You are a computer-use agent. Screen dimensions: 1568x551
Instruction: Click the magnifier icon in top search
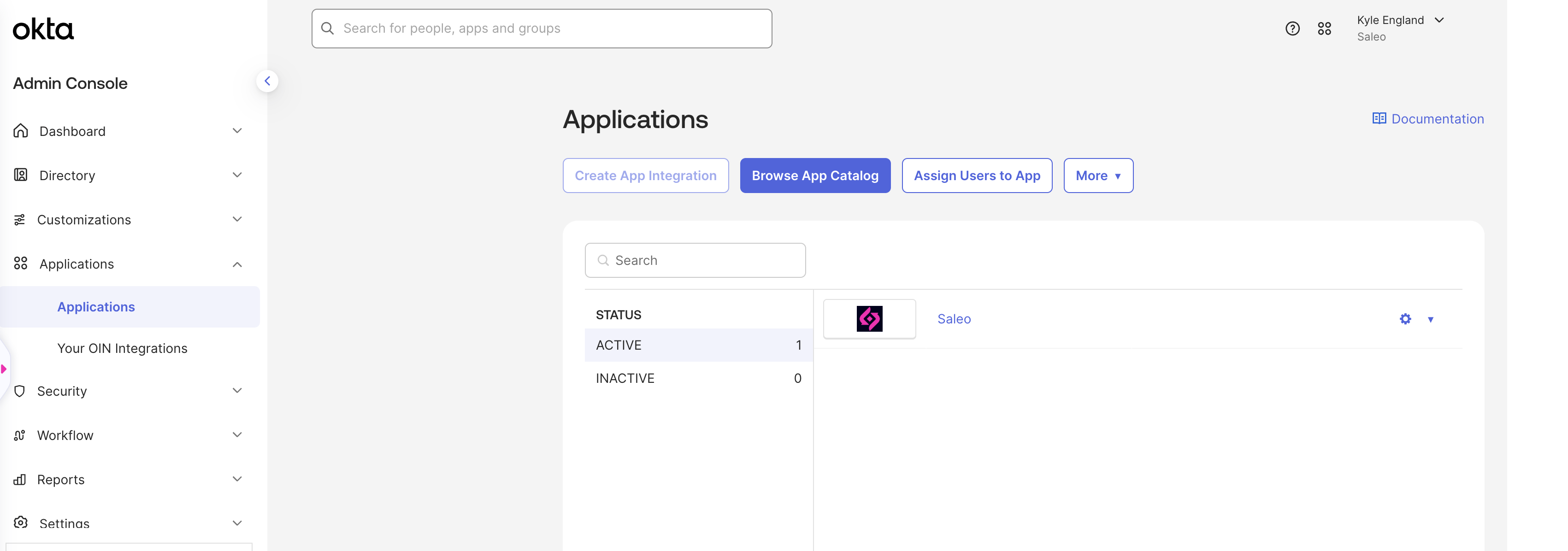click(328, 29)
